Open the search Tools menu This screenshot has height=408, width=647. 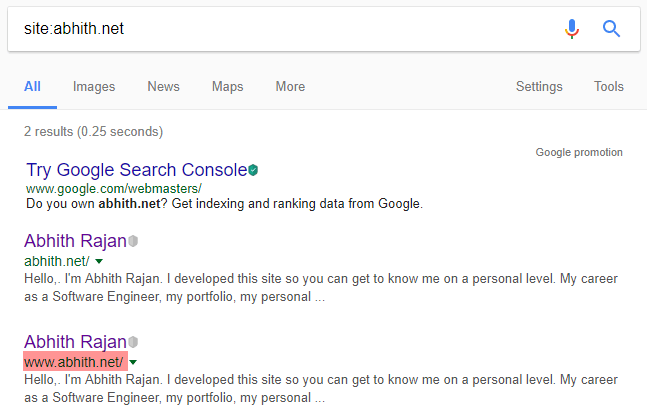[x=608, y=87]
